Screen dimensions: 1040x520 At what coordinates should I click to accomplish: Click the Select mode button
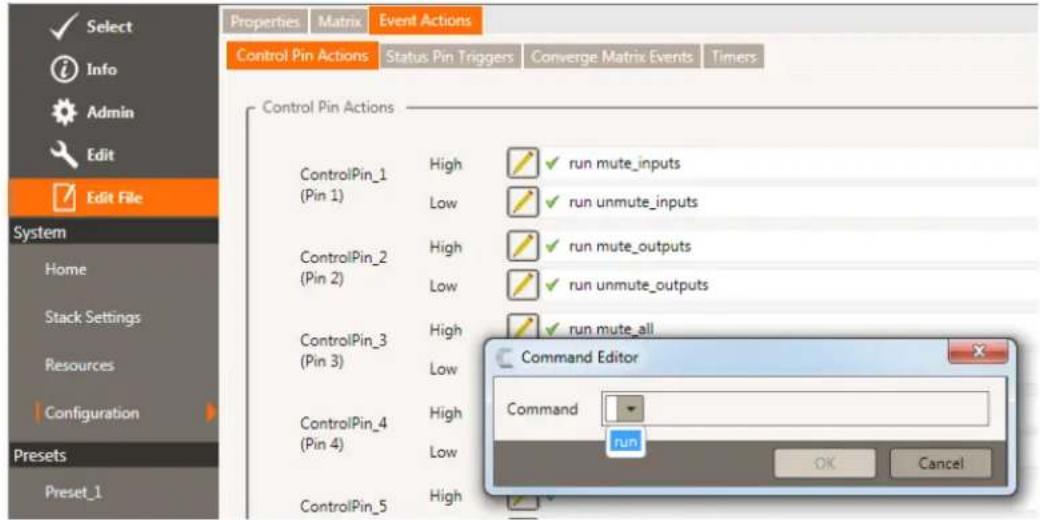pyautogui.click(x=113, y=27)
